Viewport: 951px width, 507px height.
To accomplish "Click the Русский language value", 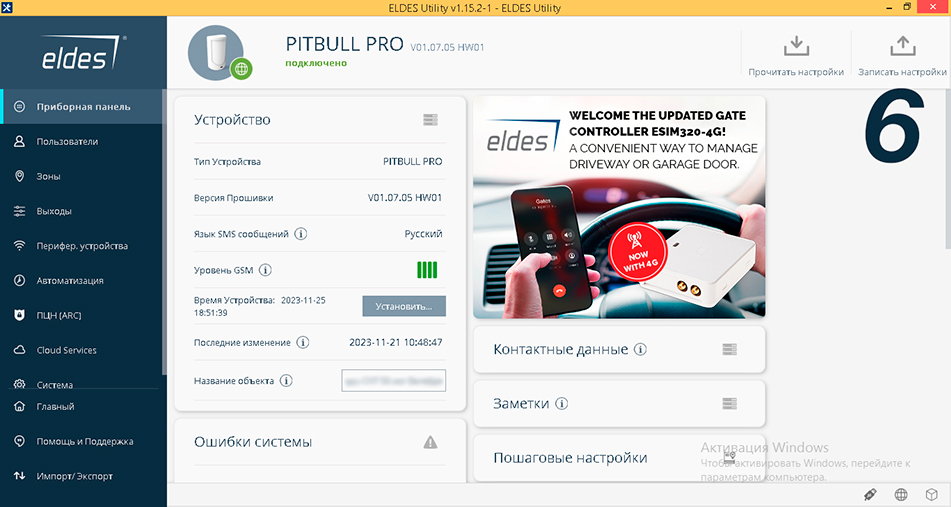I will point(423,234).
